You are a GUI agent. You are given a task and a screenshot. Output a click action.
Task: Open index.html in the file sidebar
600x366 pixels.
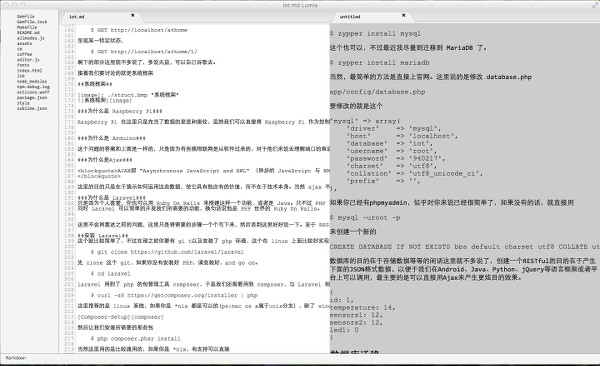(x=29, y=70)
